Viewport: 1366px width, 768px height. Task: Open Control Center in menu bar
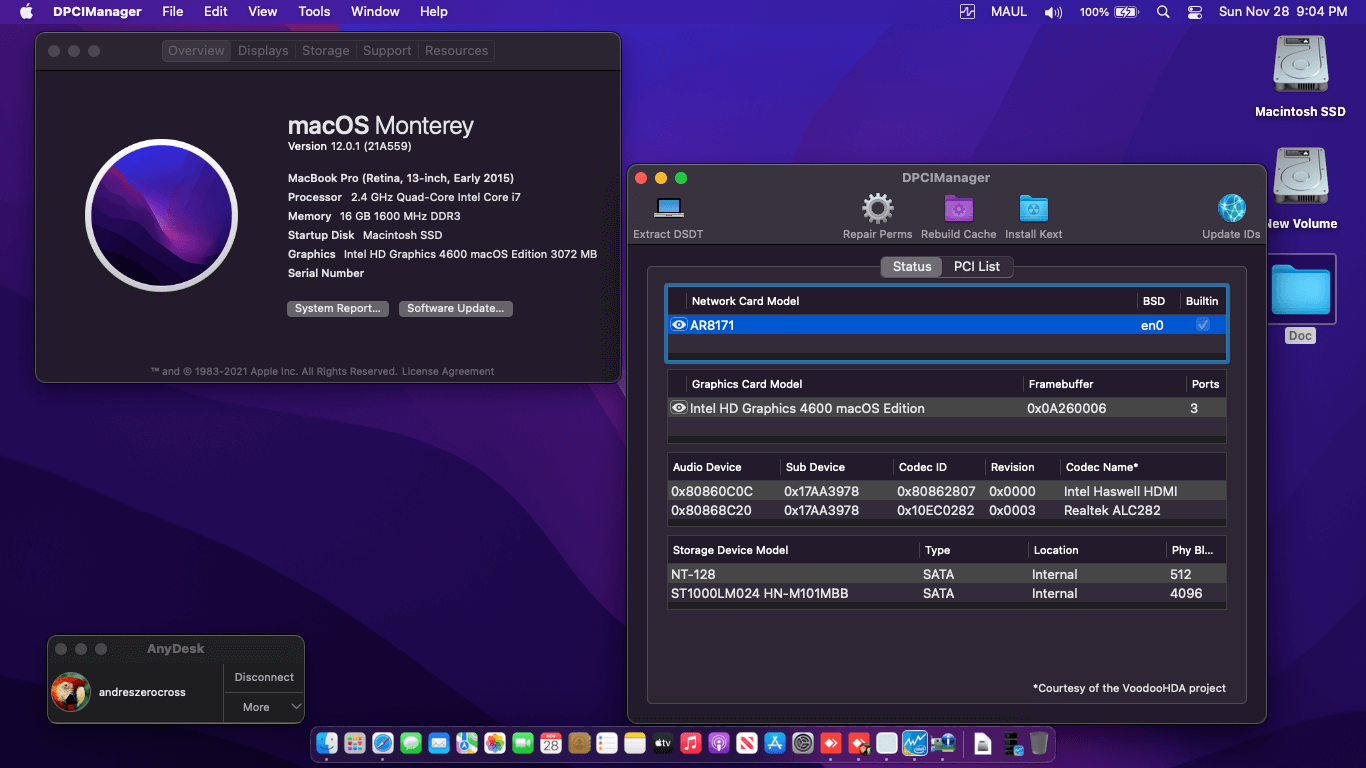(1195, 12)
